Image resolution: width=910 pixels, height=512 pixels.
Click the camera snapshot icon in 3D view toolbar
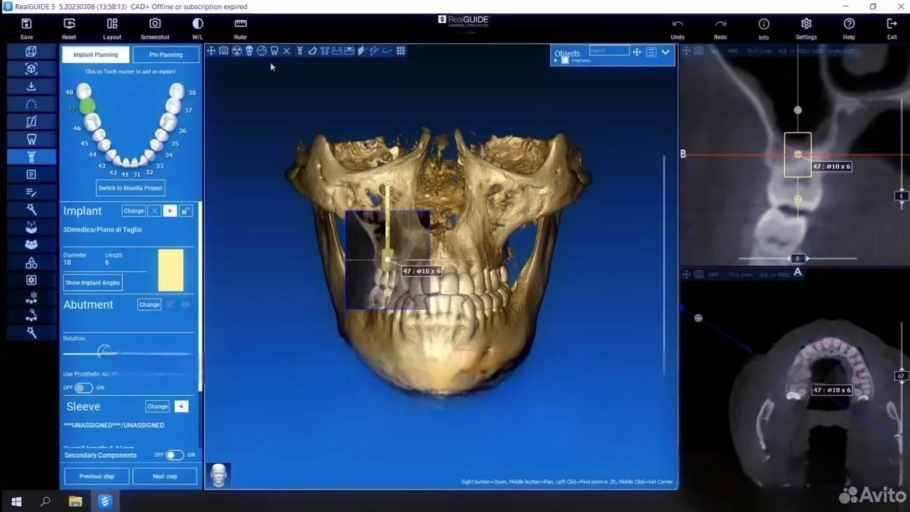[224, 51]
